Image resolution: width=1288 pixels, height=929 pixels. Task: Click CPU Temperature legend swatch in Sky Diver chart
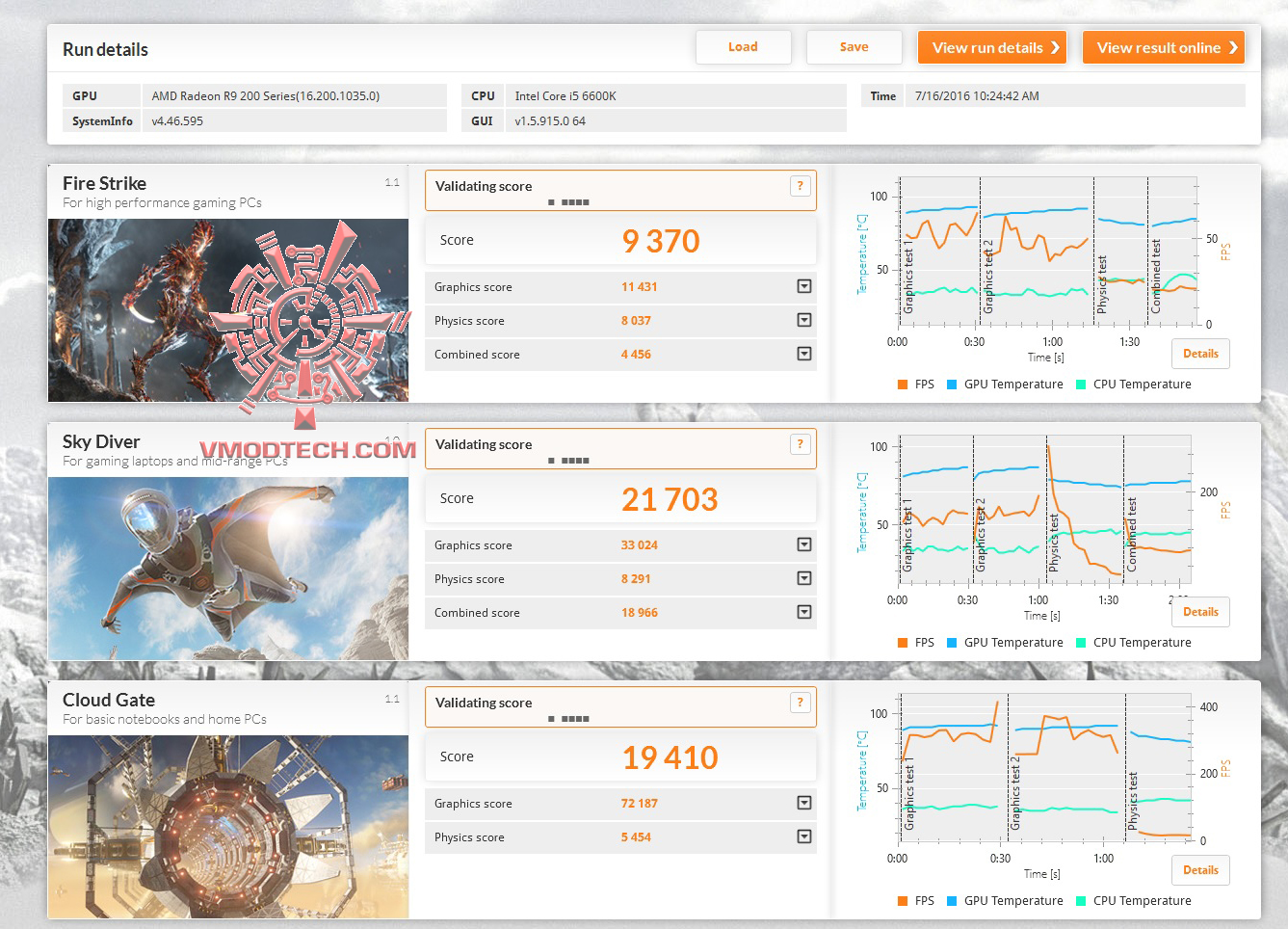pos(1081,643)
